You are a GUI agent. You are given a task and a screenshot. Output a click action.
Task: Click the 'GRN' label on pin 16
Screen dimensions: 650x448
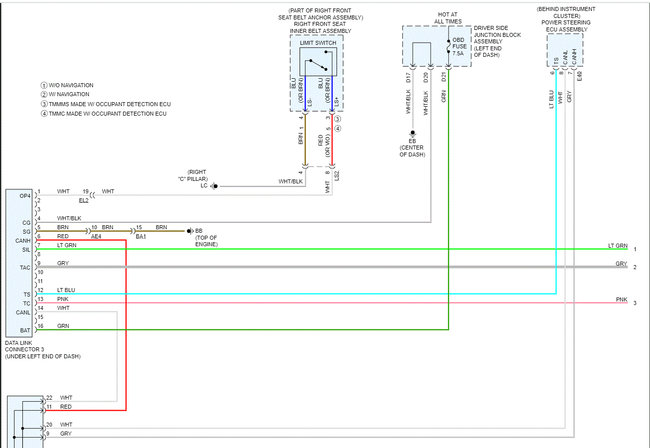pyautogui.click(x=63, y=326)
